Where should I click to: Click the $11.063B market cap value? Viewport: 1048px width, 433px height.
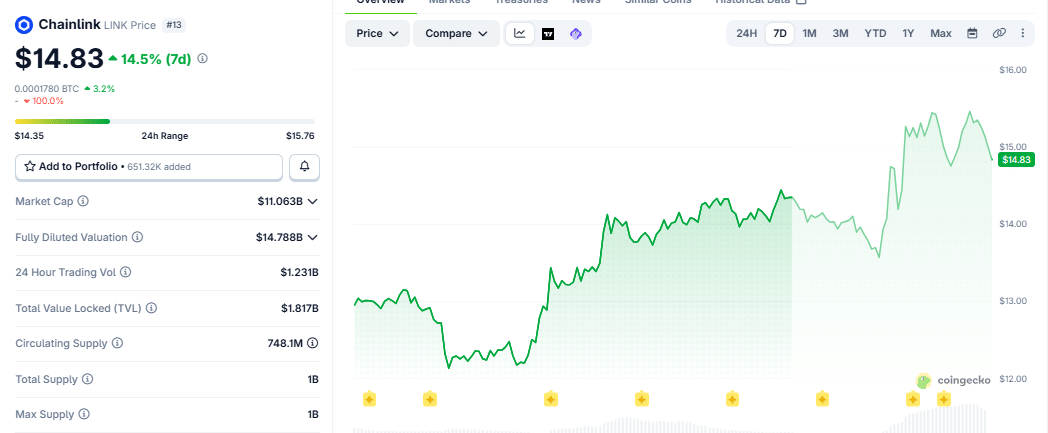coord(281,201)
